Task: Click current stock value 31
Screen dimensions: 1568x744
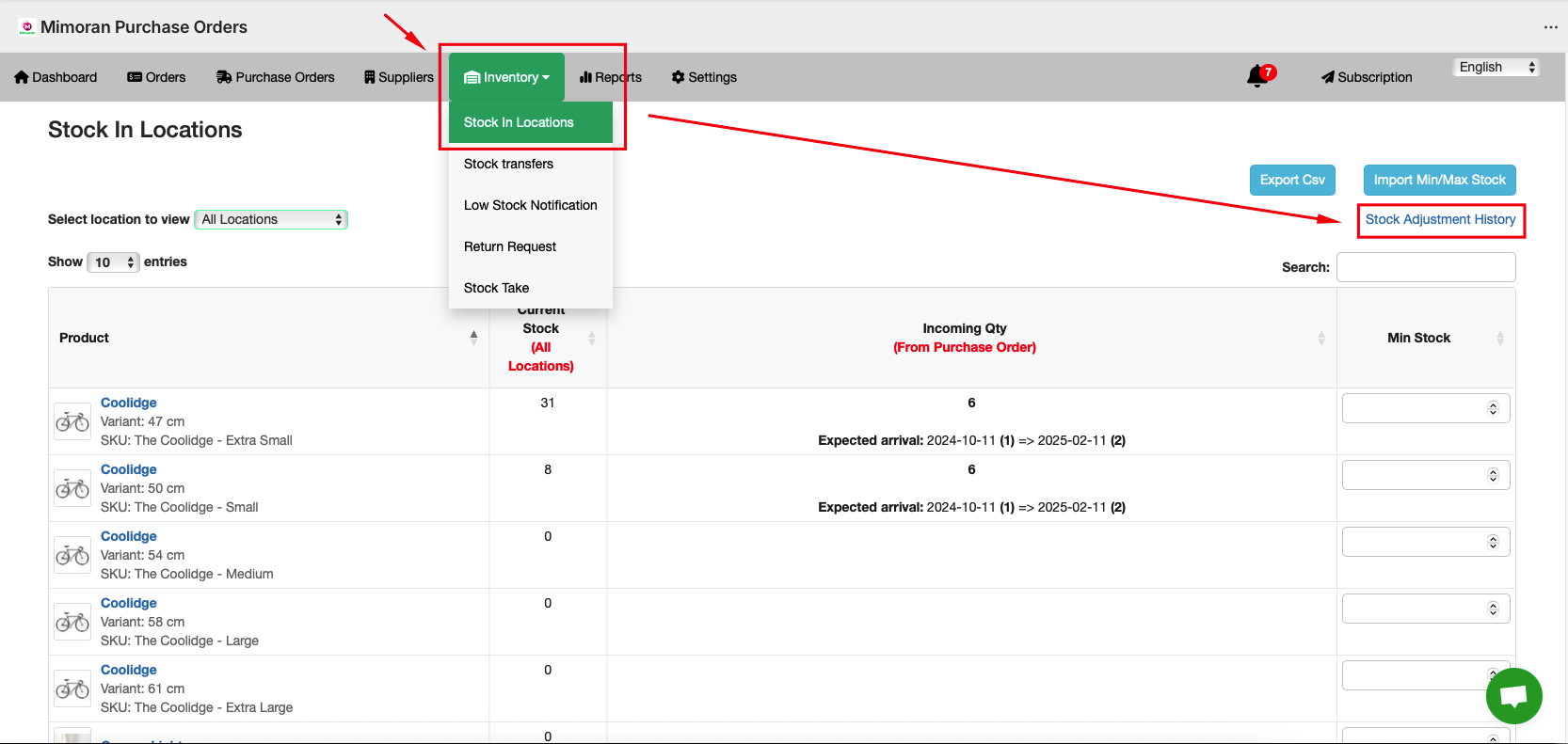Action: pos(548,403)
